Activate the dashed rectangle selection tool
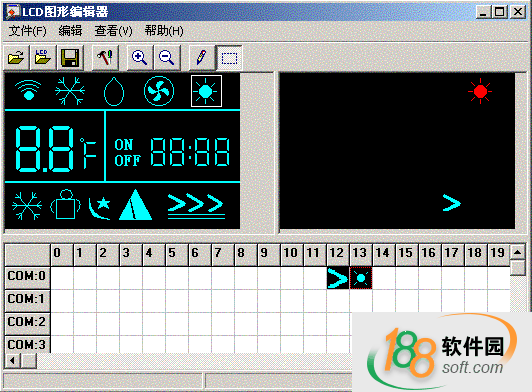The image size is (532, 392). coord(229,58)
